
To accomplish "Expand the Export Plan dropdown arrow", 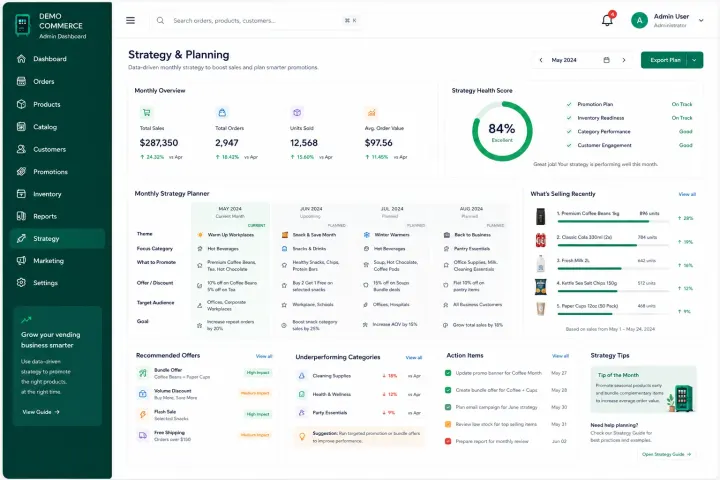I will point(695,60).
